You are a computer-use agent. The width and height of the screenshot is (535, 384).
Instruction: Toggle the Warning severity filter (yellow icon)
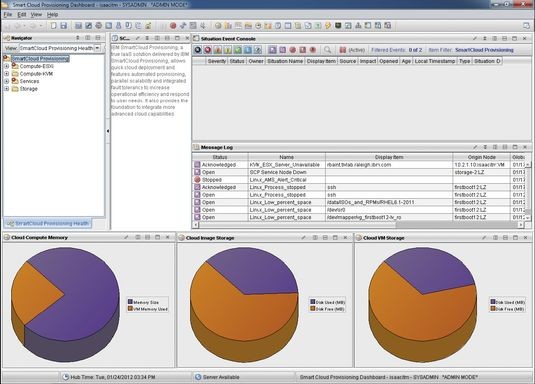click(x=228, y=50)
